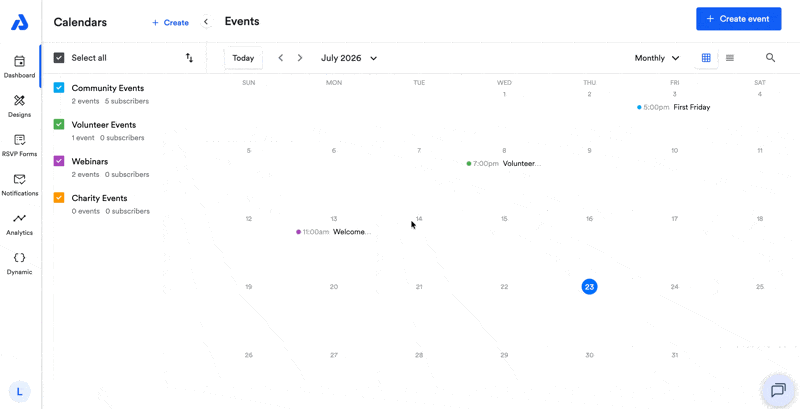
Task: Uncheck the Community Events calendar
Action: pyautogui.click(x=59, y=88)
